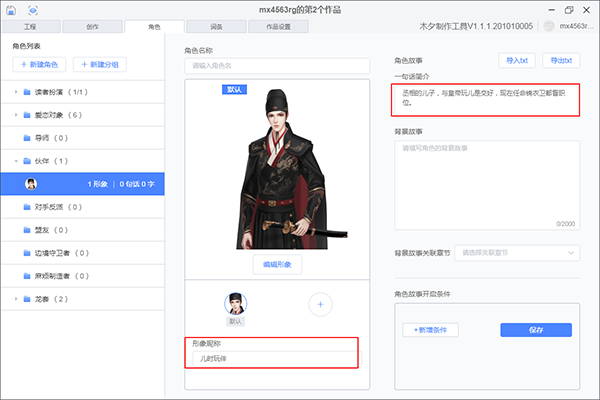Viewport: 600px width, 400px height.
Task: Click the 新建分组 button
Action: (99, 65)
